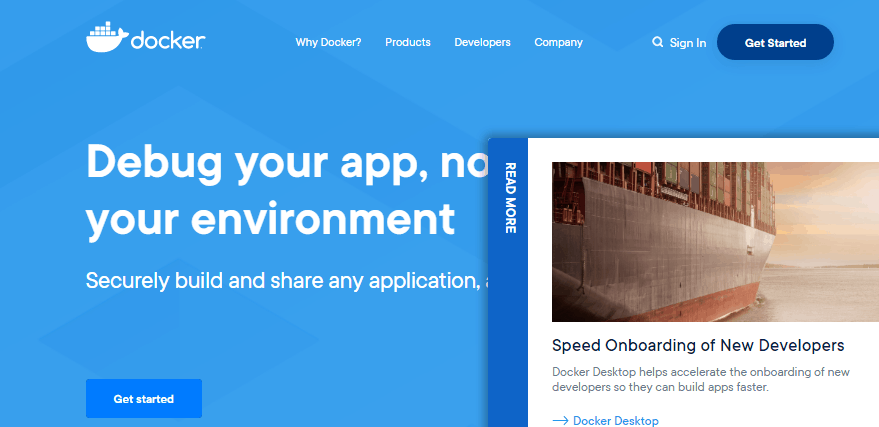Open the Products menu
879x427 pixels.
(408, 42)
